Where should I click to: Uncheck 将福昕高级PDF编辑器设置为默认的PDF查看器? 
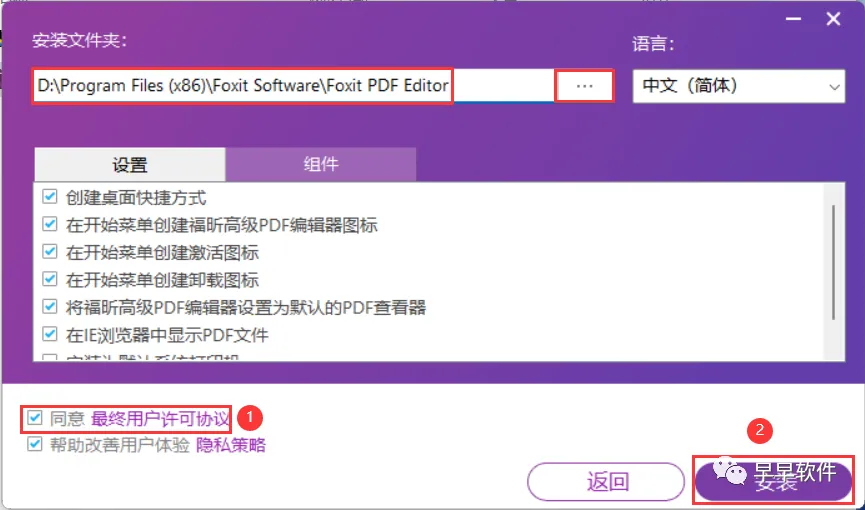coord(50,306)
